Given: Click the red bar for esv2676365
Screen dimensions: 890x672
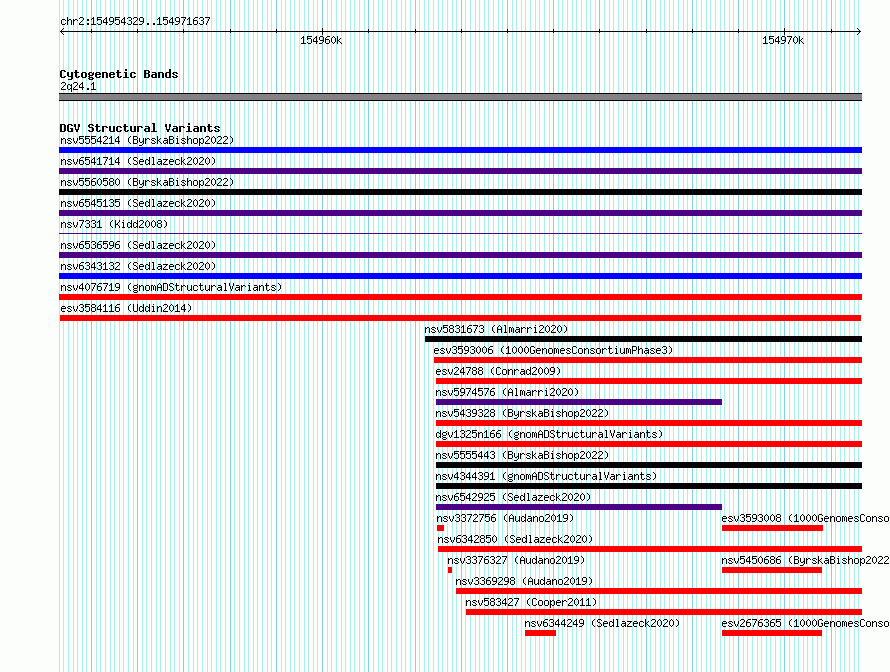Looking at the screenshot, I should click(x=772, y=633).
